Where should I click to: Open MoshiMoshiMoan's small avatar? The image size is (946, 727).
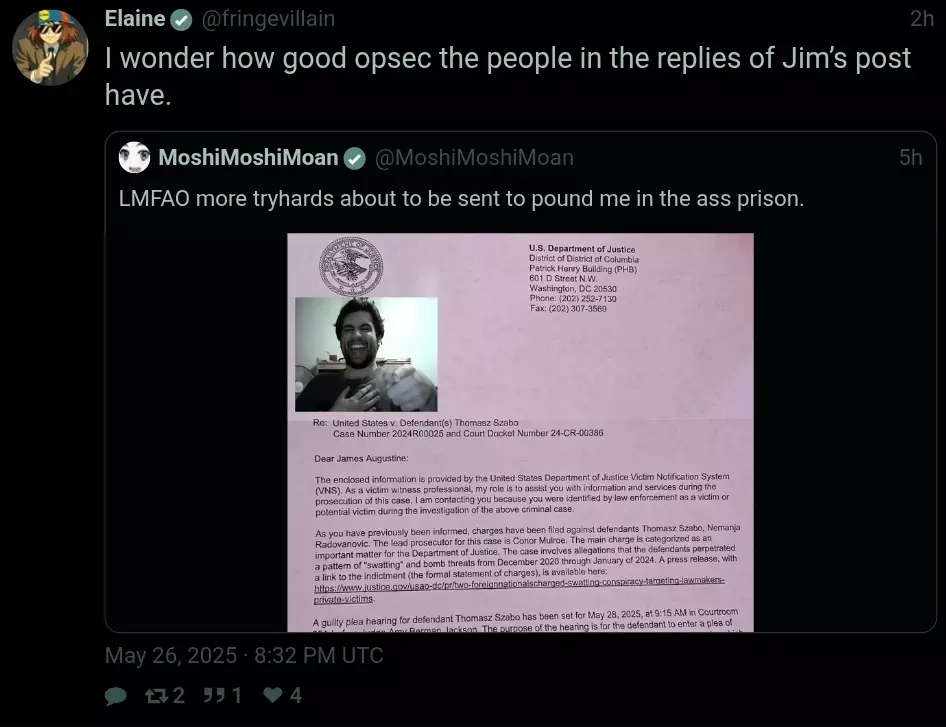coord(135,157)
